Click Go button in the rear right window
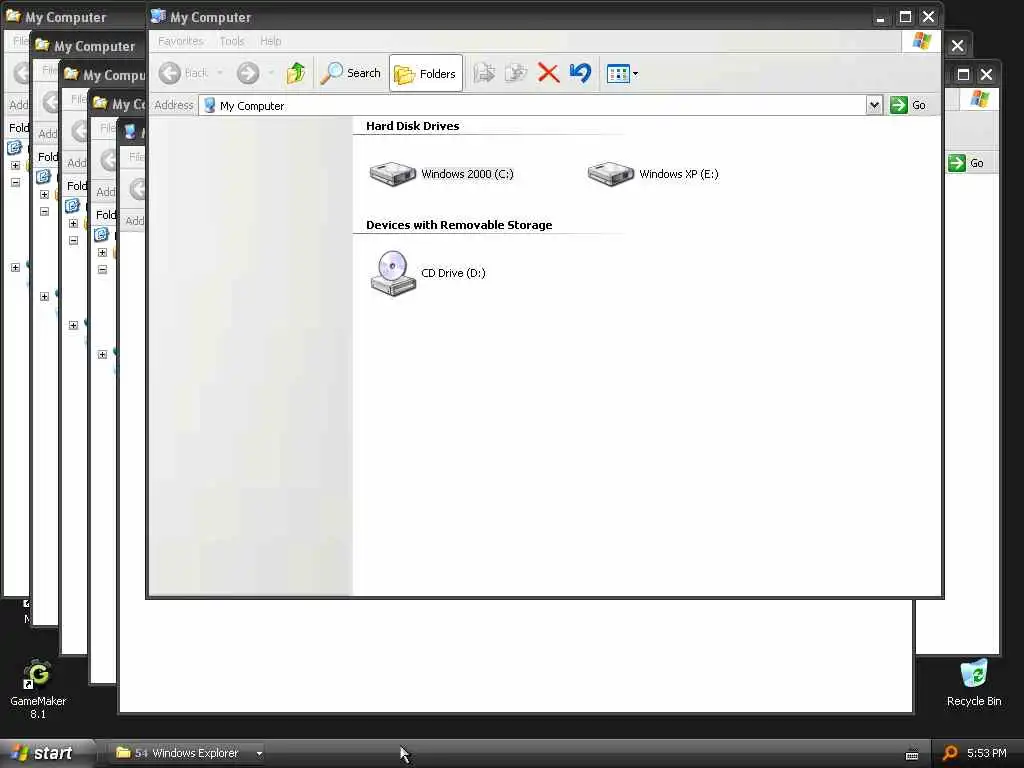 (967, 163)
